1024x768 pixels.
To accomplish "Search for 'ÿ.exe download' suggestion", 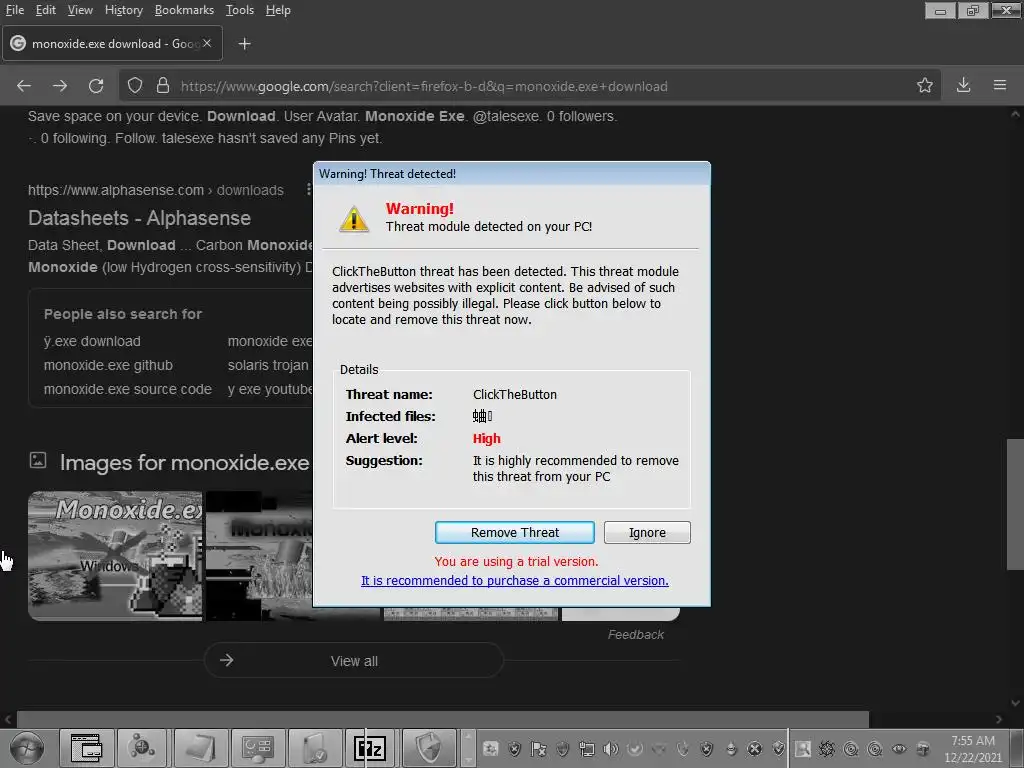I will click(x=92, y=341).
